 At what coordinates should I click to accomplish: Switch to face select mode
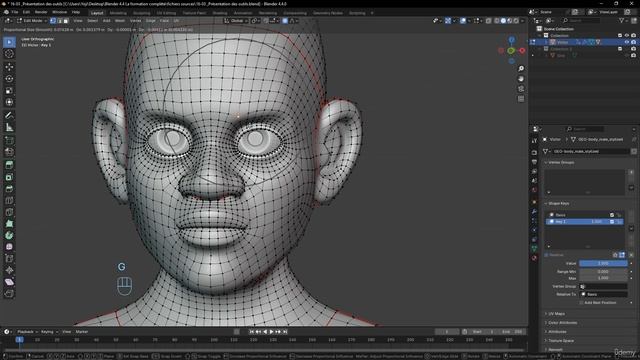[x=66, y=20]
